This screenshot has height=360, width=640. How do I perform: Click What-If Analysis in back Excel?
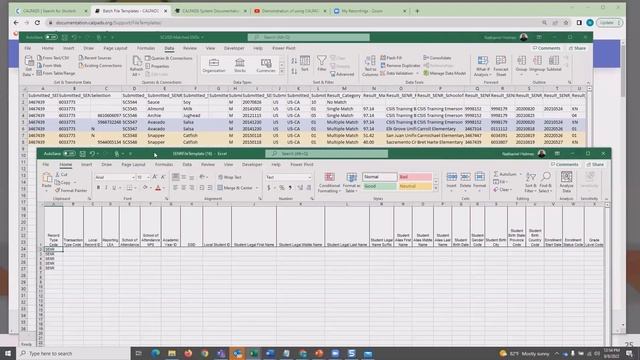click(x=482, y=66)
